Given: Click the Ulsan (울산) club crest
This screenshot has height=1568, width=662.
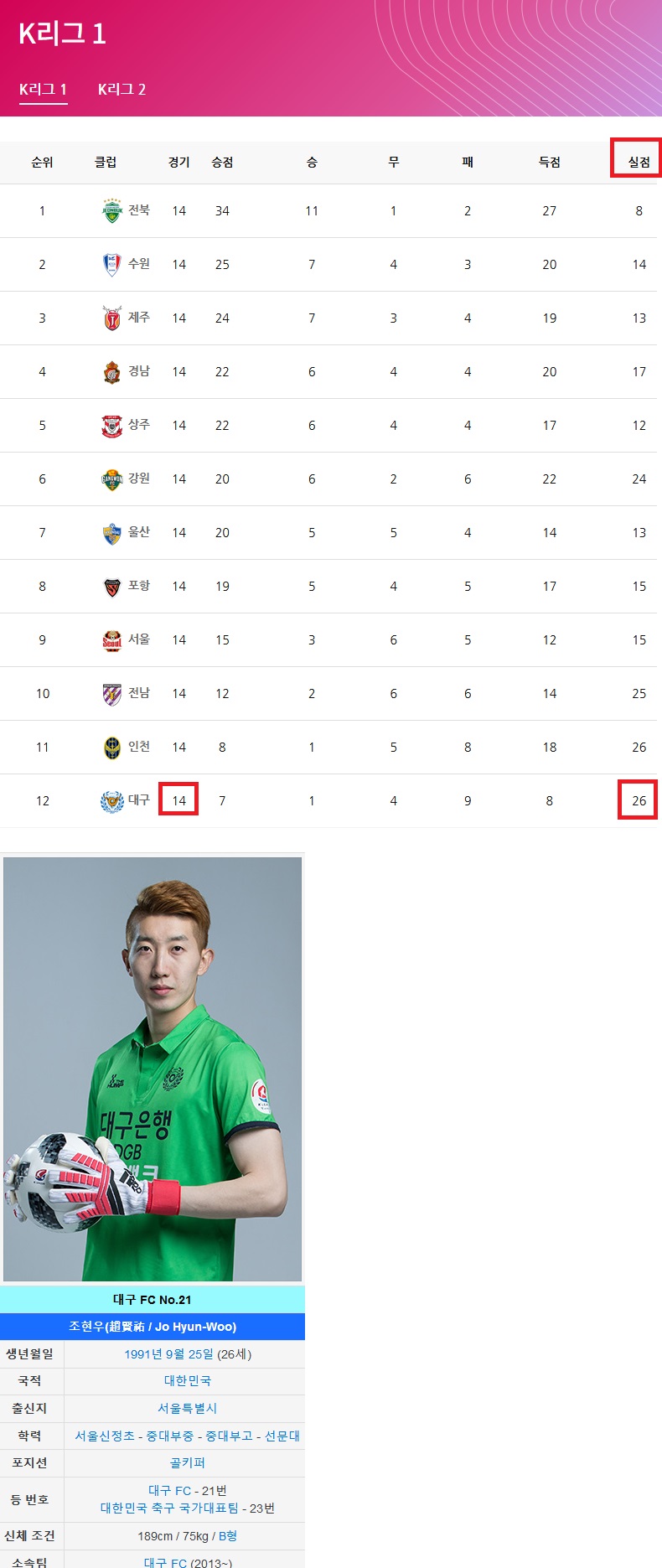Looking at the screenshot, I should (x=112, y=533).
